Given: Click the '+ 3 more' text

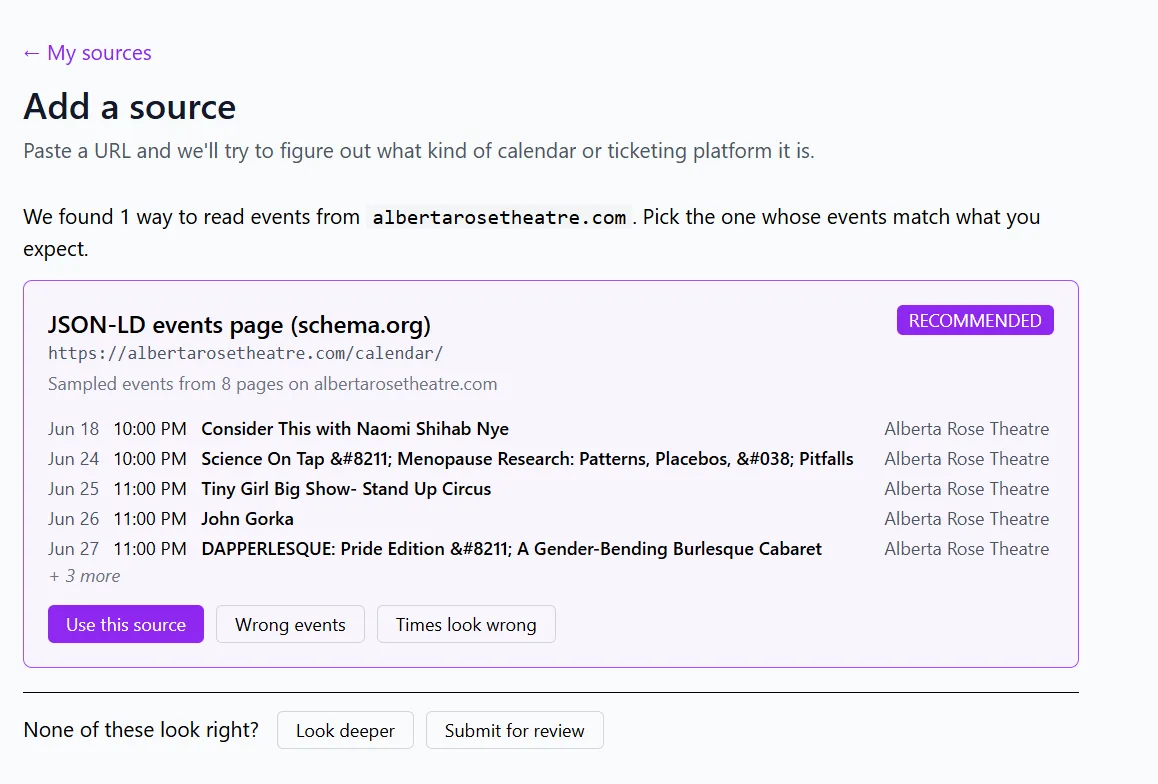Looking at the screenshot, I should [x=84, y=576].
